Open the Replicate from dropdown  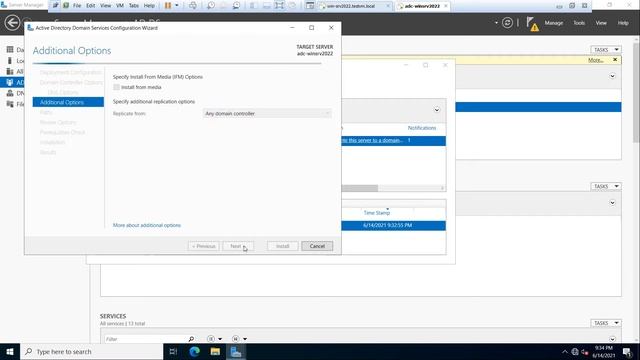click(x=267, y=113)
